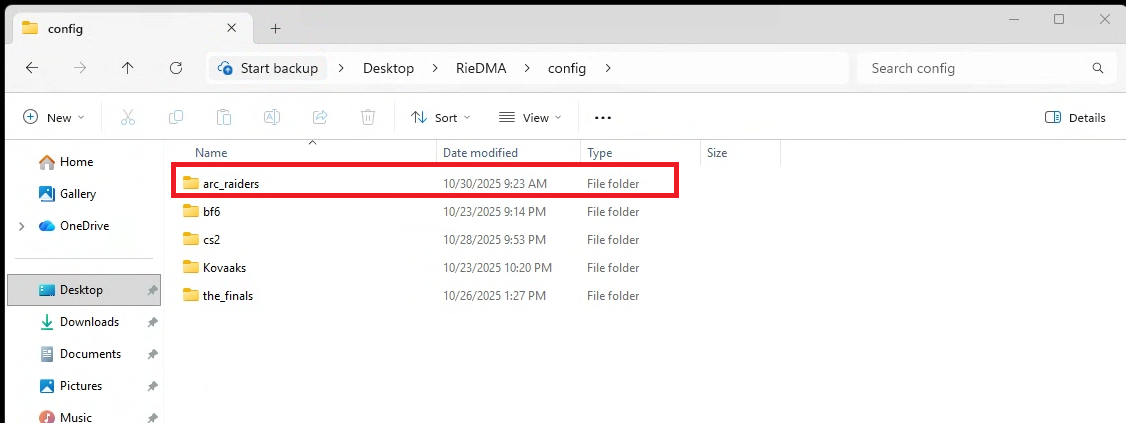Viewport: 1126px width, 423px height.
Task: Open the New item dropdown
Action: (54, 117)
